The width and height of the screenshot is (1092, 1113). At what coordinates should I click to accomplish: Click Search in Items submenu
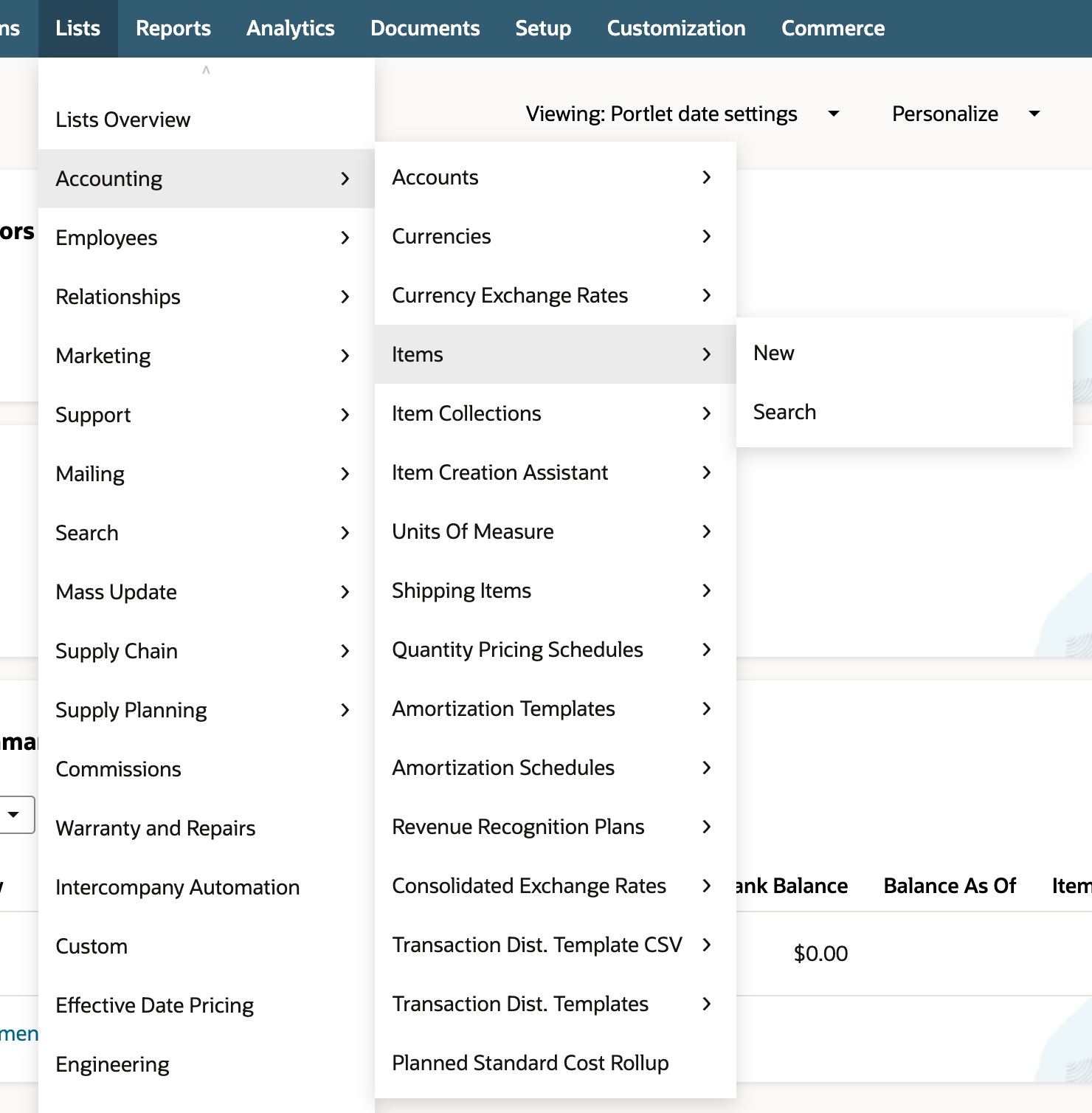coord(905,412)
